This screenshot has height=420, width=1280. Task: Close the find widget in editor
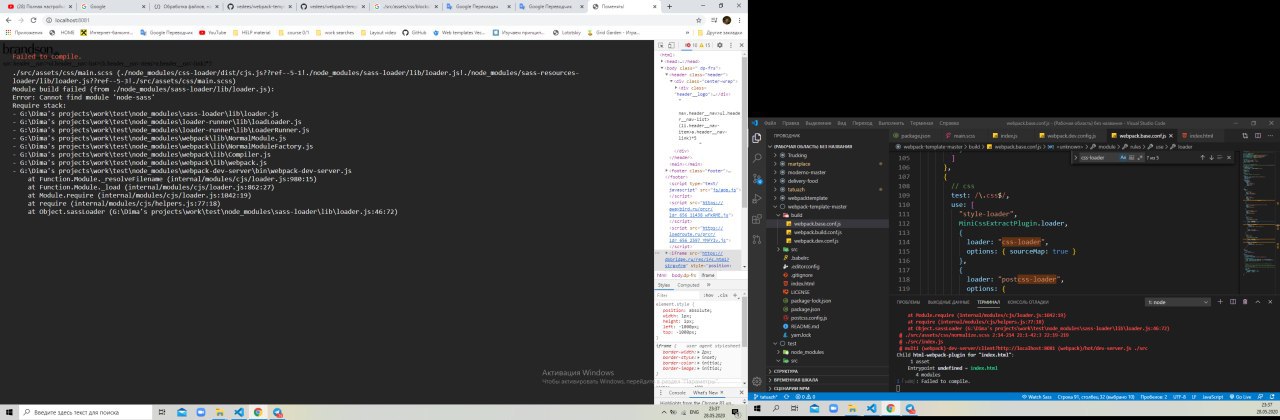1229,157
